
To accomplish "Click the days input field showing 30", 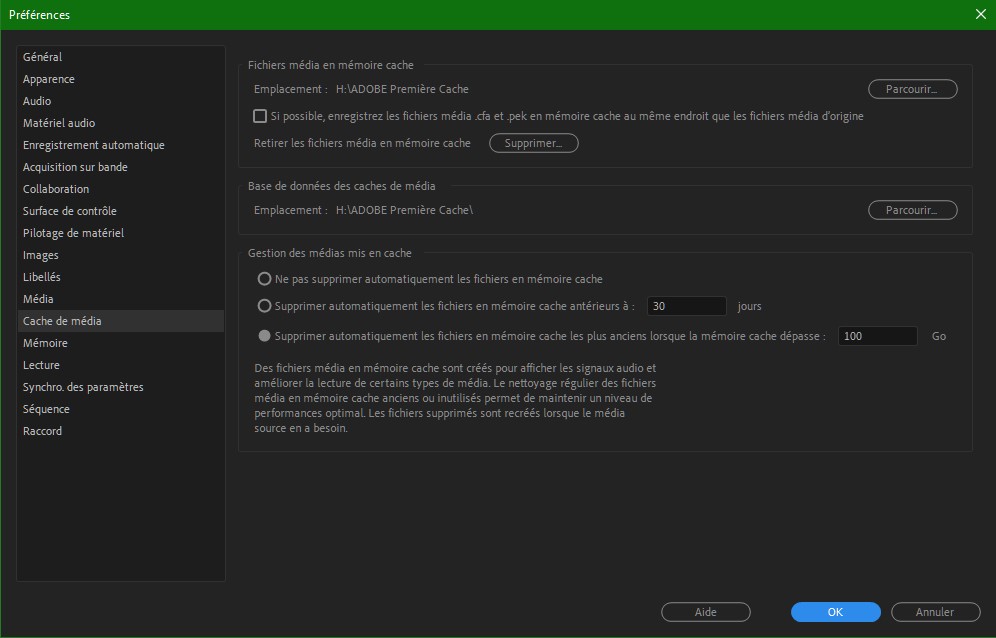I will 686,306.
